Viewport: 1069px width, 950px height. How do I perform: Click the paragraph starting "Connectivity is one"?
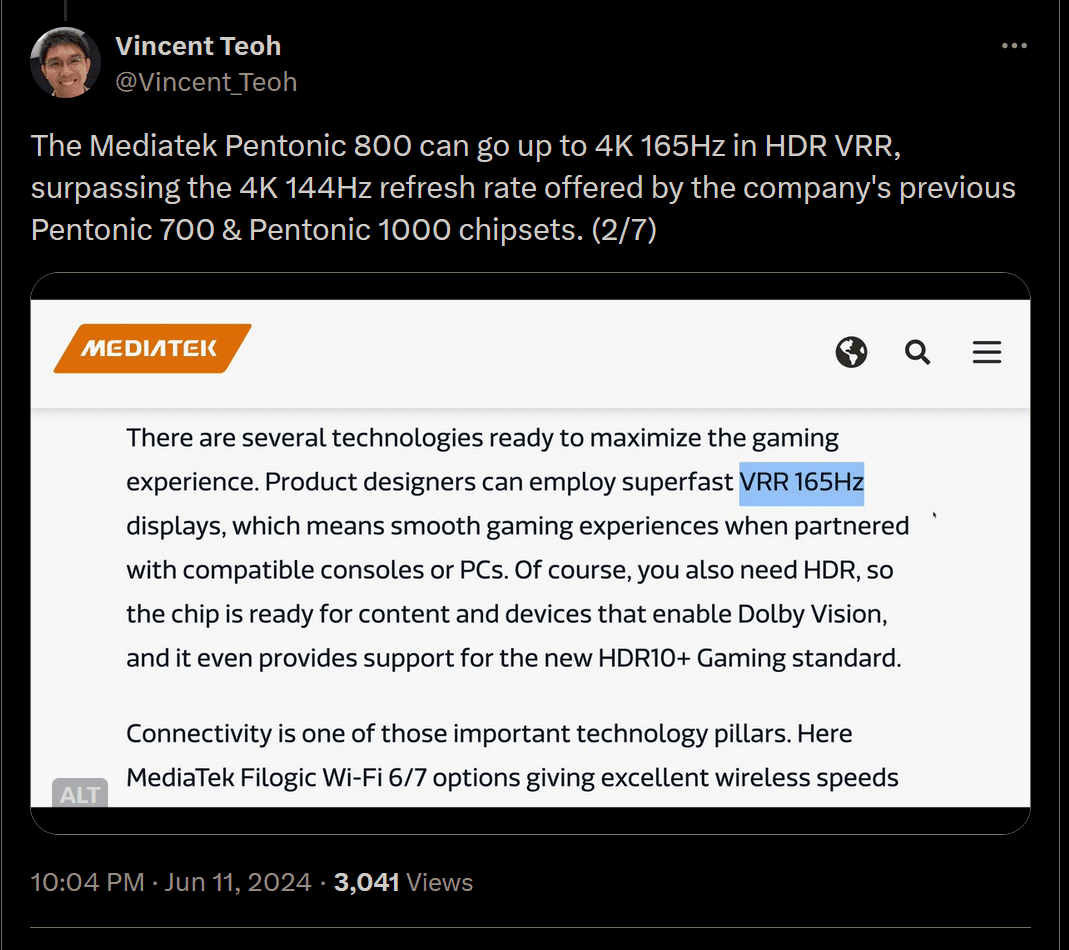[512, 756]
